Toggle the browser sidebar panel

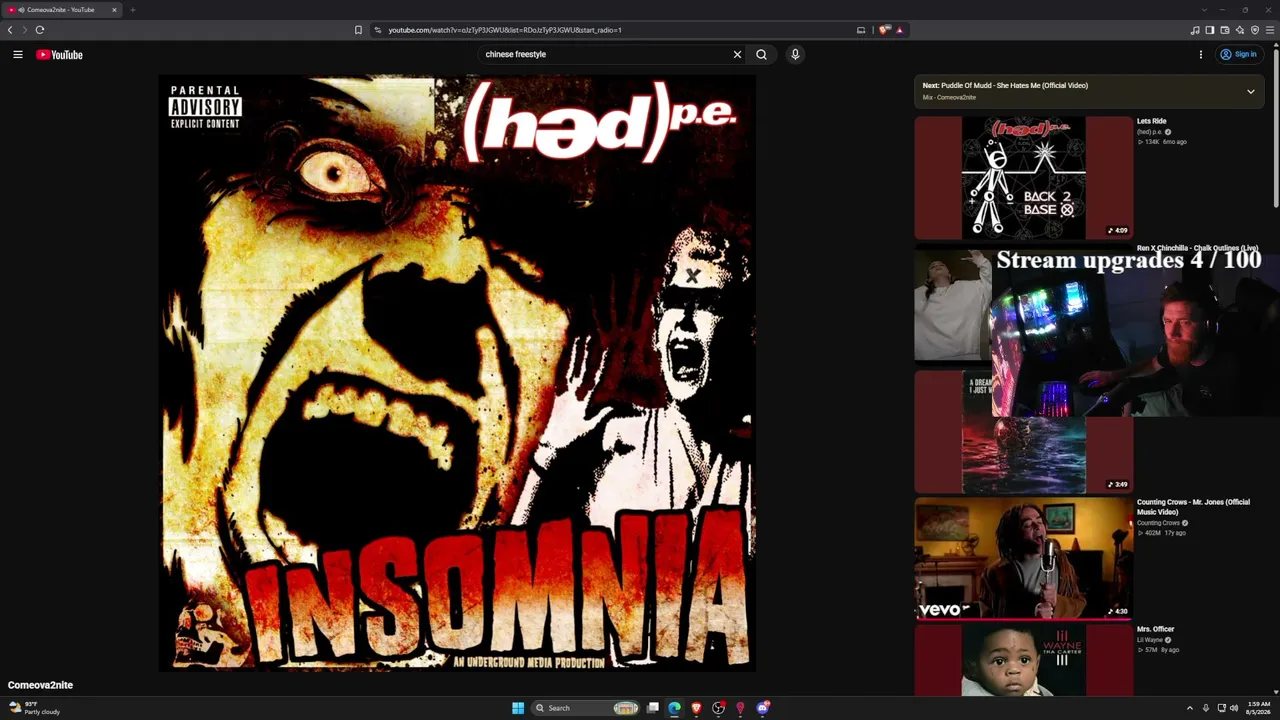pos(1210,30)
